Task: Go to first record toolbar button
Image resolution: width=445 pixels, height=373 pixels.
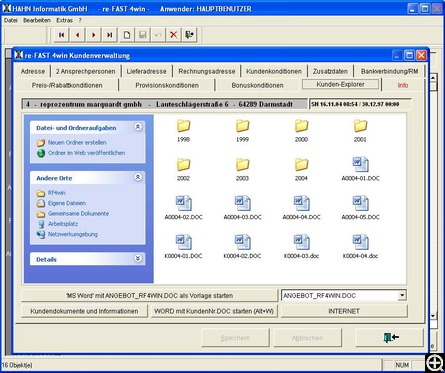Action: point(61,35)
